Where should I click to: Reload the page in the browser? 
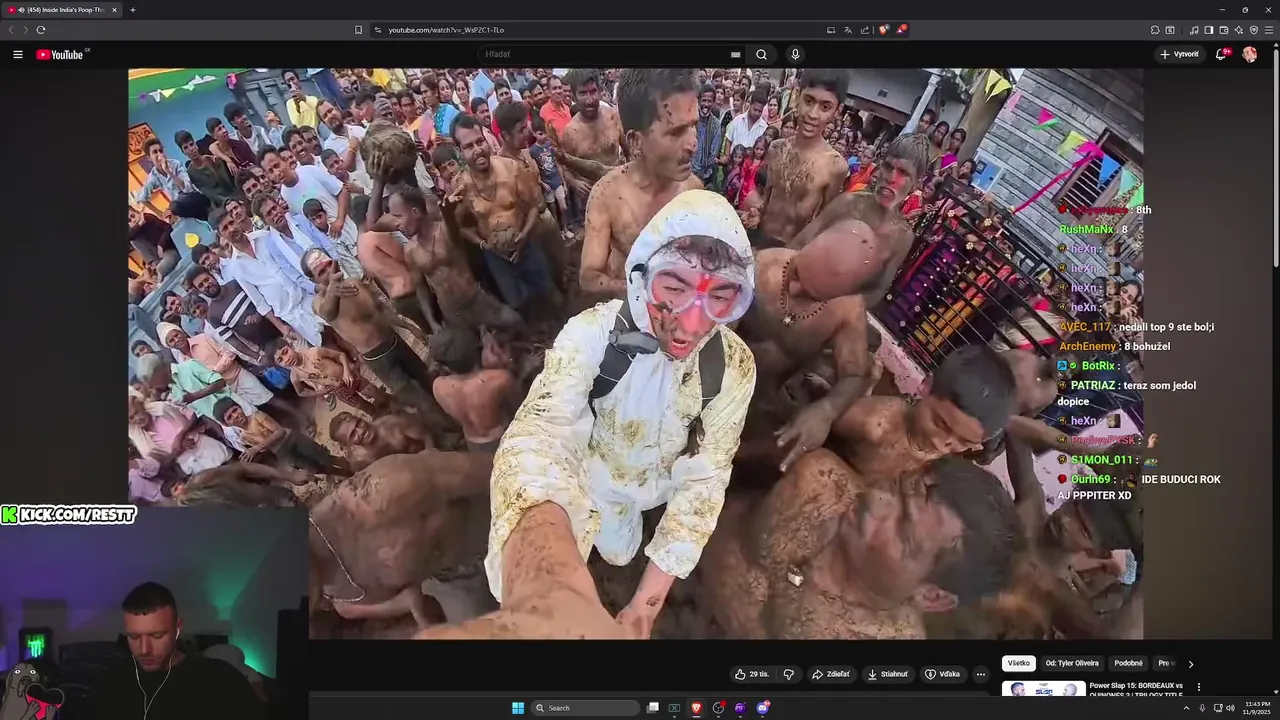(x=41, y=30)
